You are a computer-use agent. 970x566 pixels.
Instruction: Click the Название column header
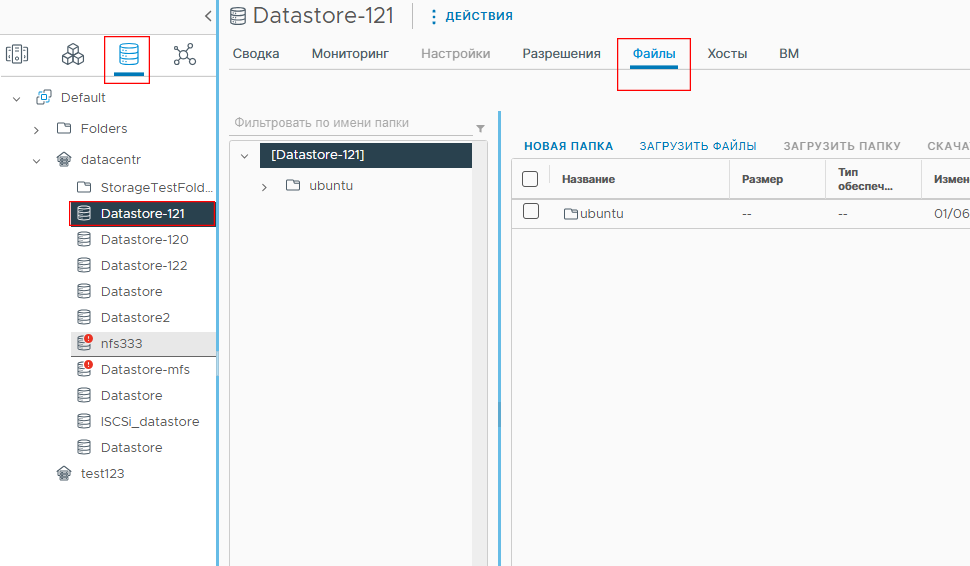point(588,179)
